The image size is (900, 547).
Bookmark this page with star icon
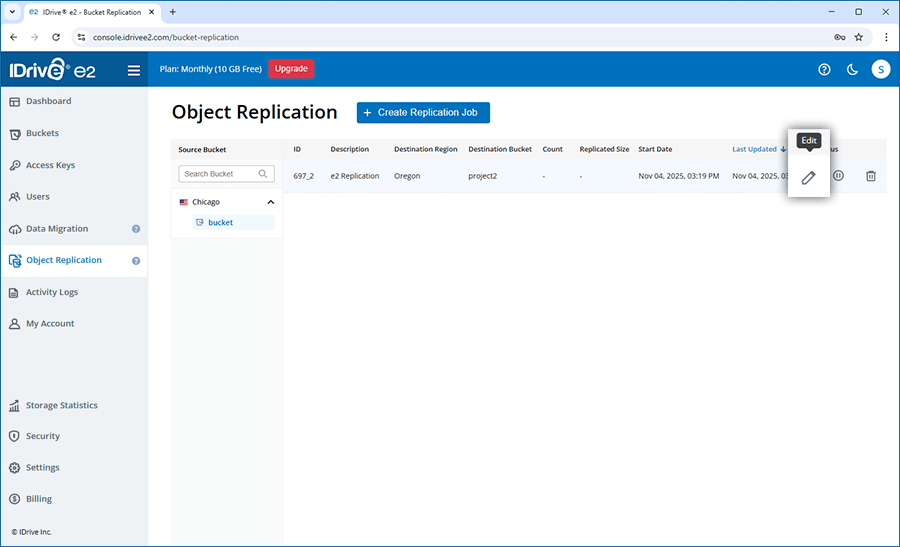click(858, 37)
